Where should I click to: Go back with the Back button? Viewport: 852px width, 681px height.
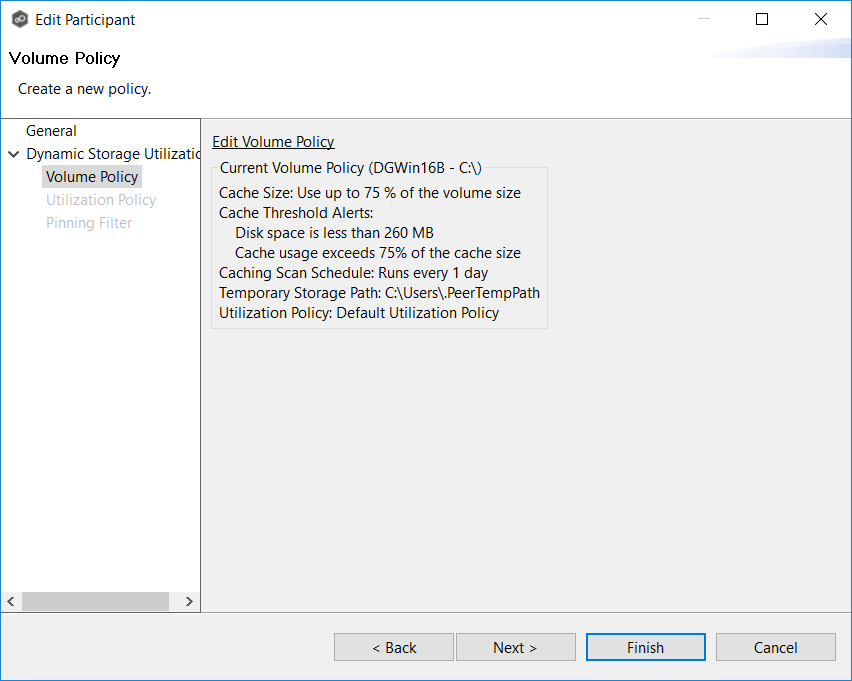click(x=393, y=647)
